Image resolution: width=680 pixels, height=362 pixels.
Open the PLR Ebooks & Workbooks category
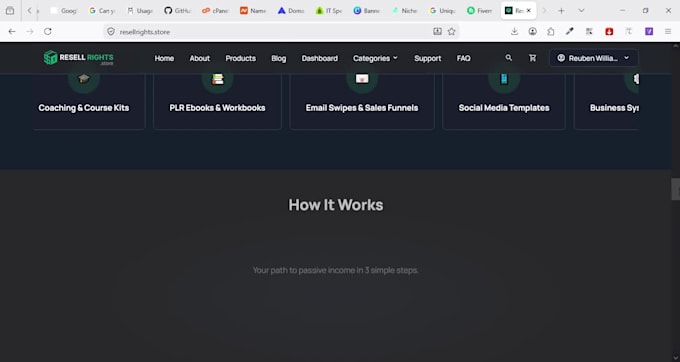pos(217,101)
